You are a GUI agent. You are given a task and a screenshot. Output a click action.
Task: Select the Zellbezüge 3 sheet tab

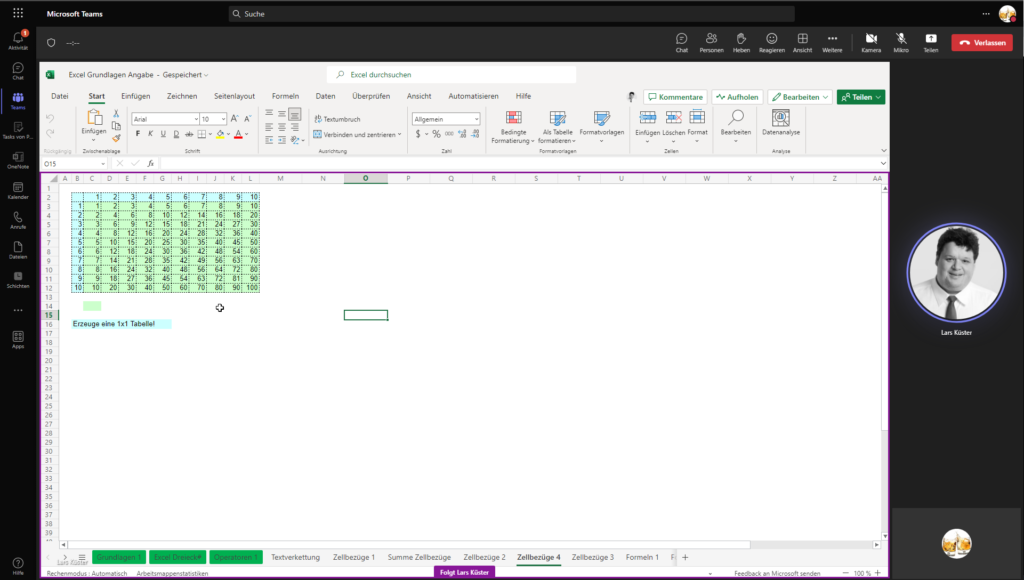tap(592, 557)
